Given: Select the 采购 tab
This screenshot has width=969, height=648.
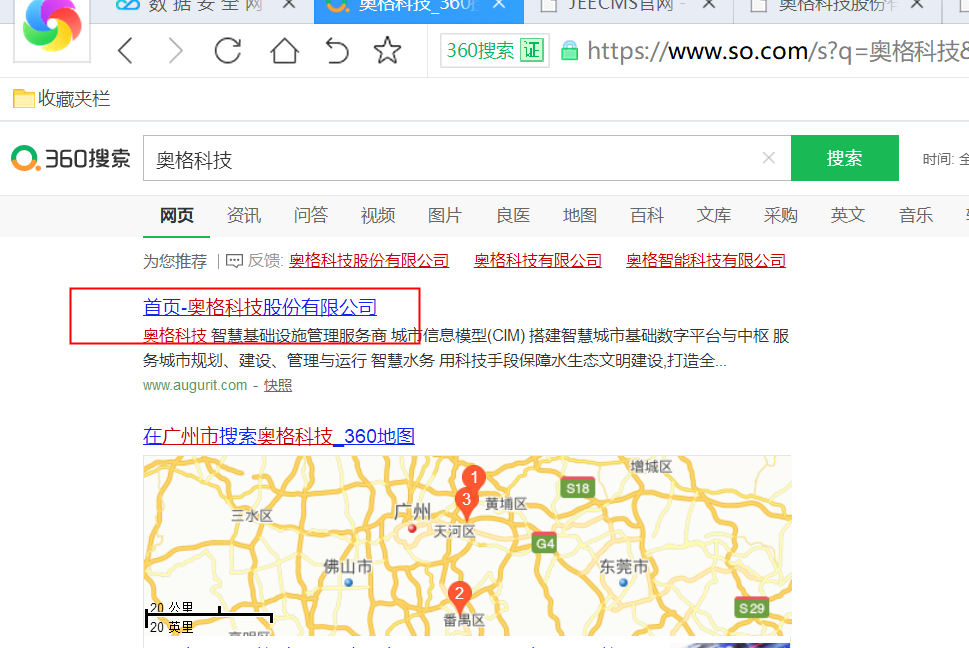Looking at the screenshot, I should 781,216.
